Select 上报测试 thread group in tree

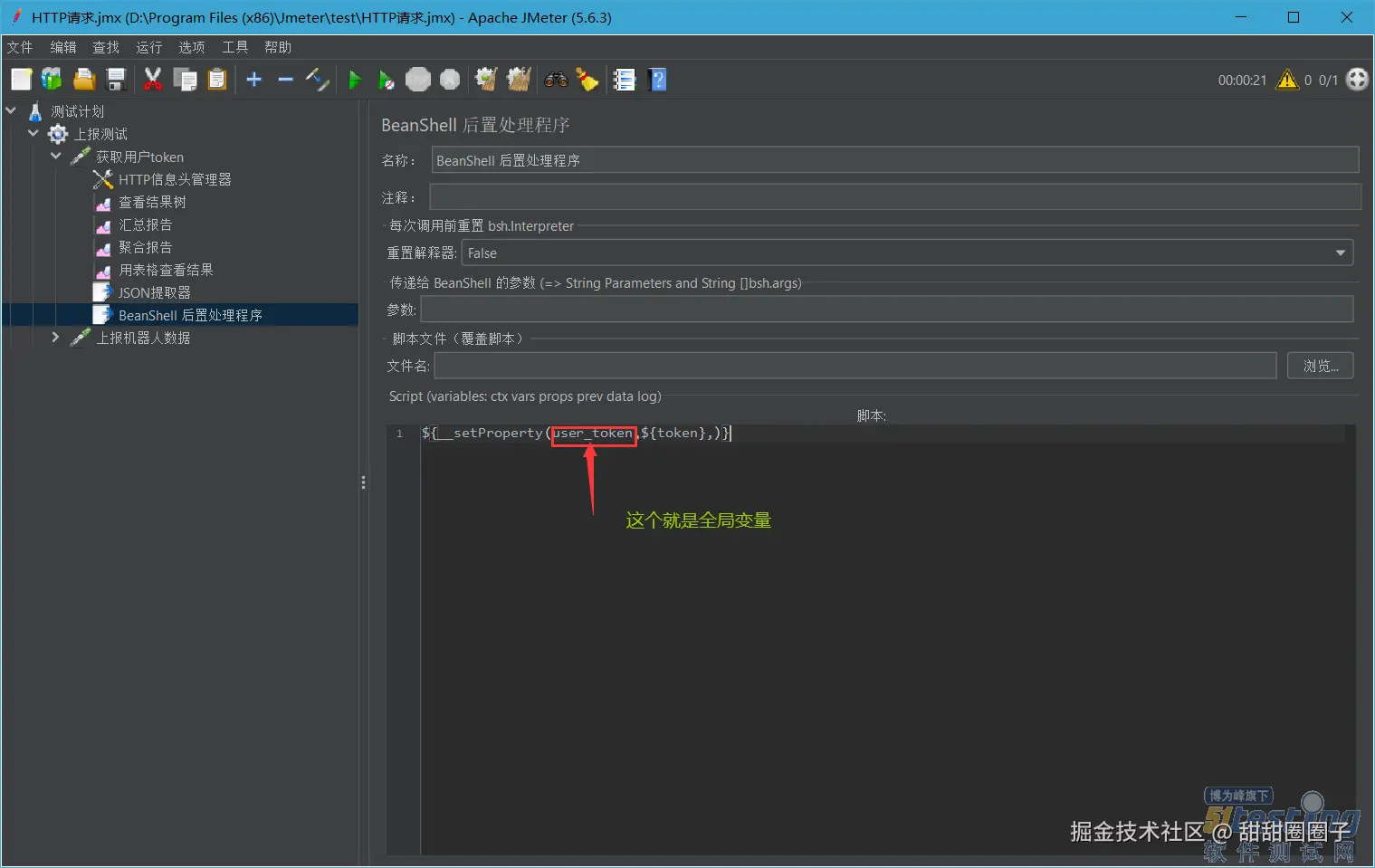click(x=100, y=134)
